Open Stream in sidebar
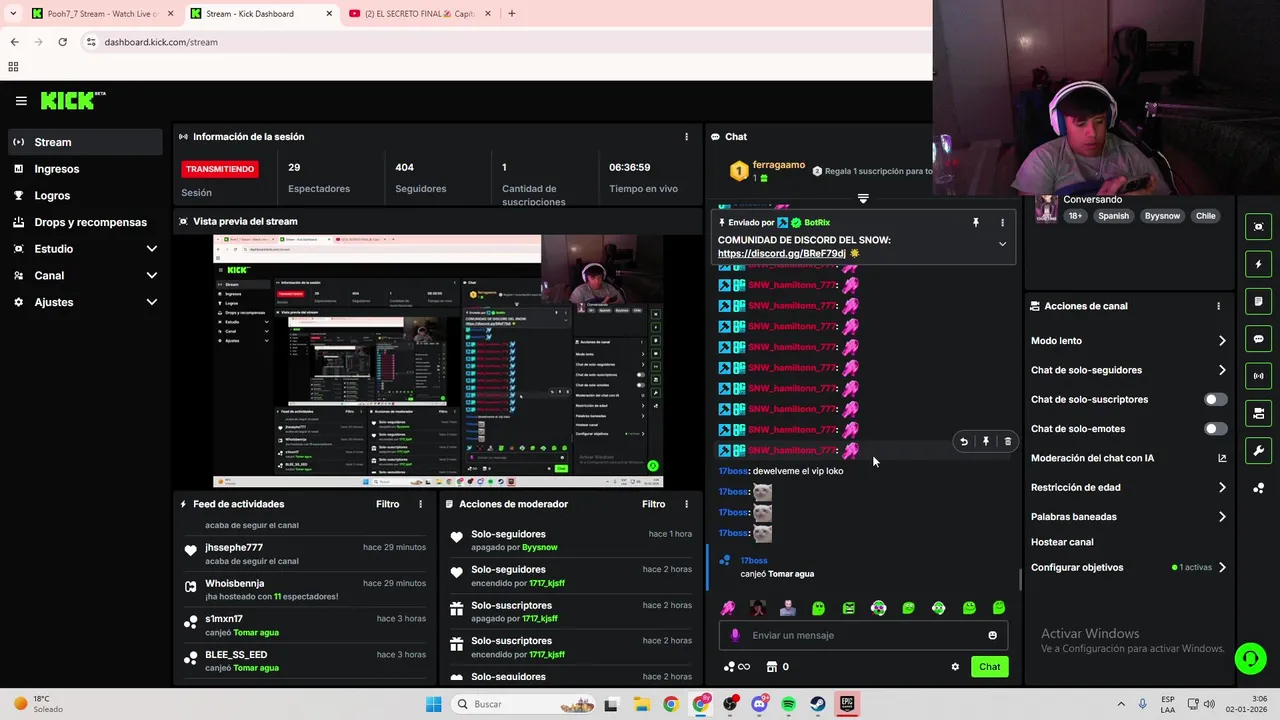 point(85,142)
